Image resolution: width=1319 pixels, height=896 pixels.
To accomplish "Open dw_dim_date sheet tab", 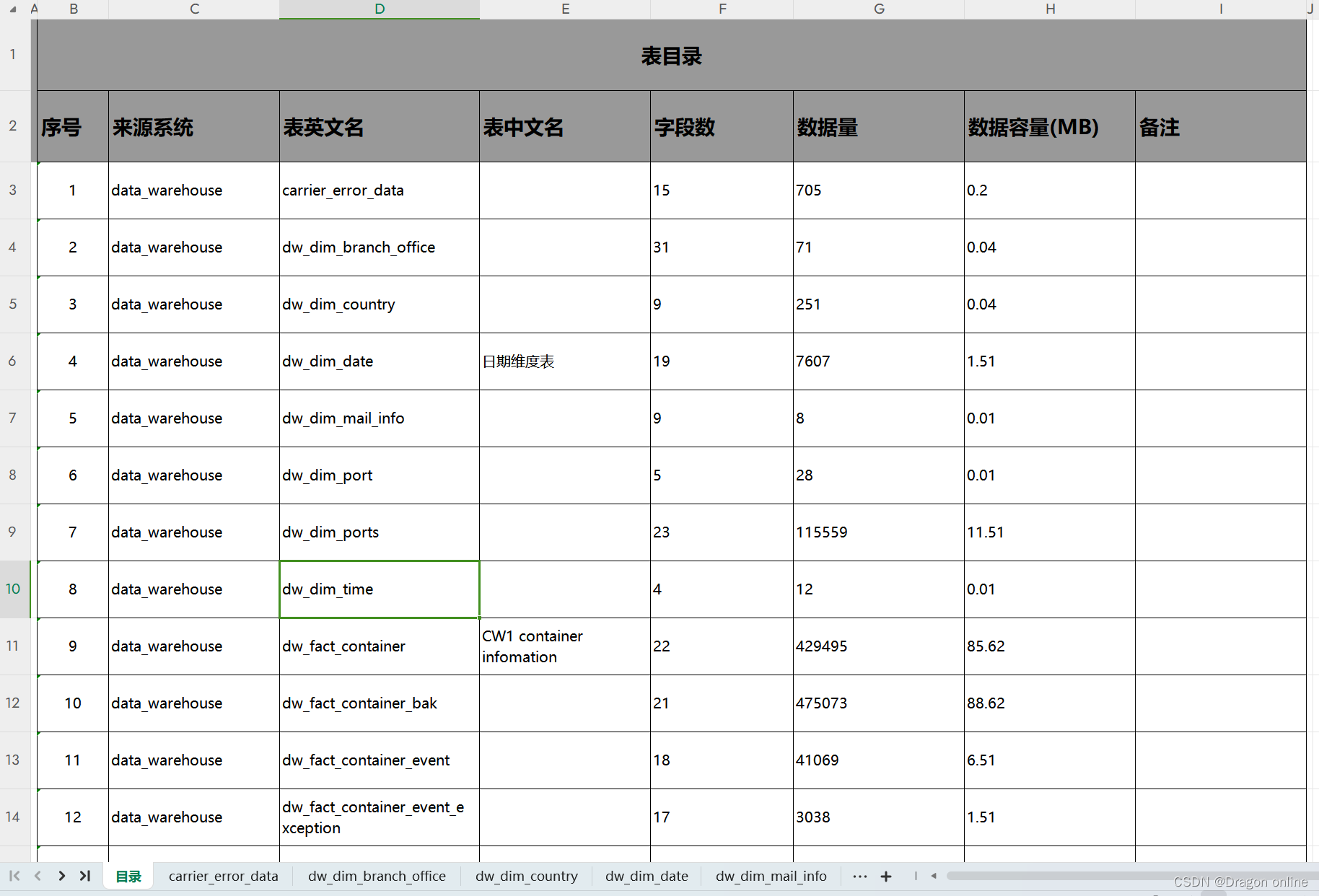I will coord(647,876).
